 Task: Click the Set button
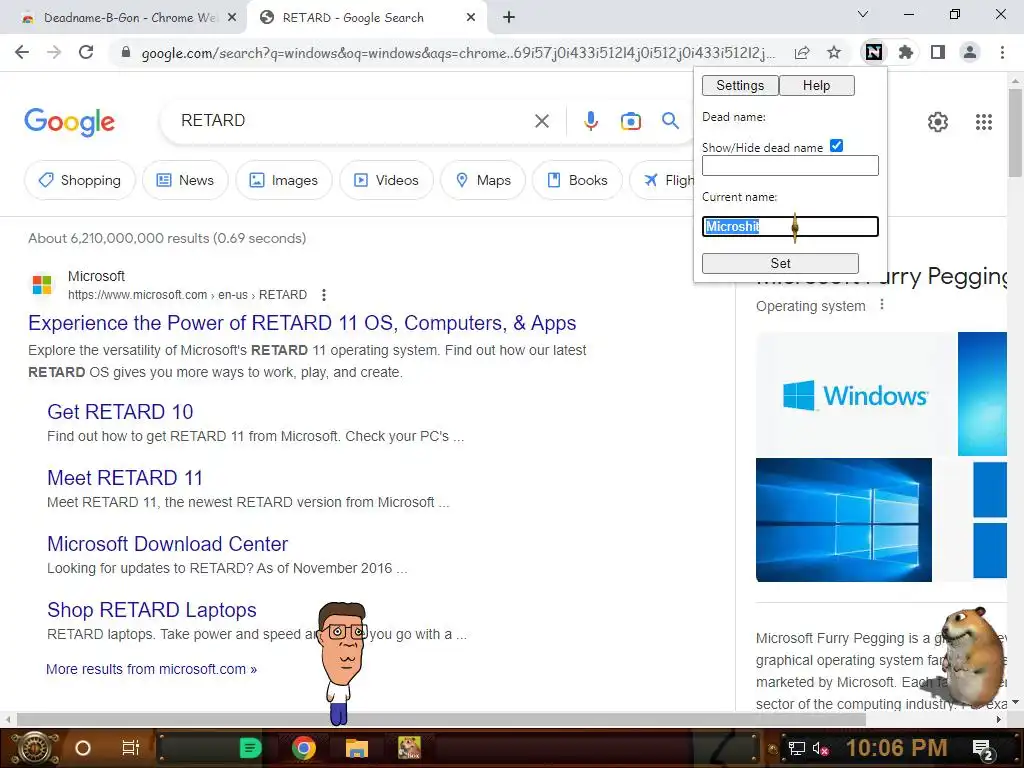coord(780,263)
